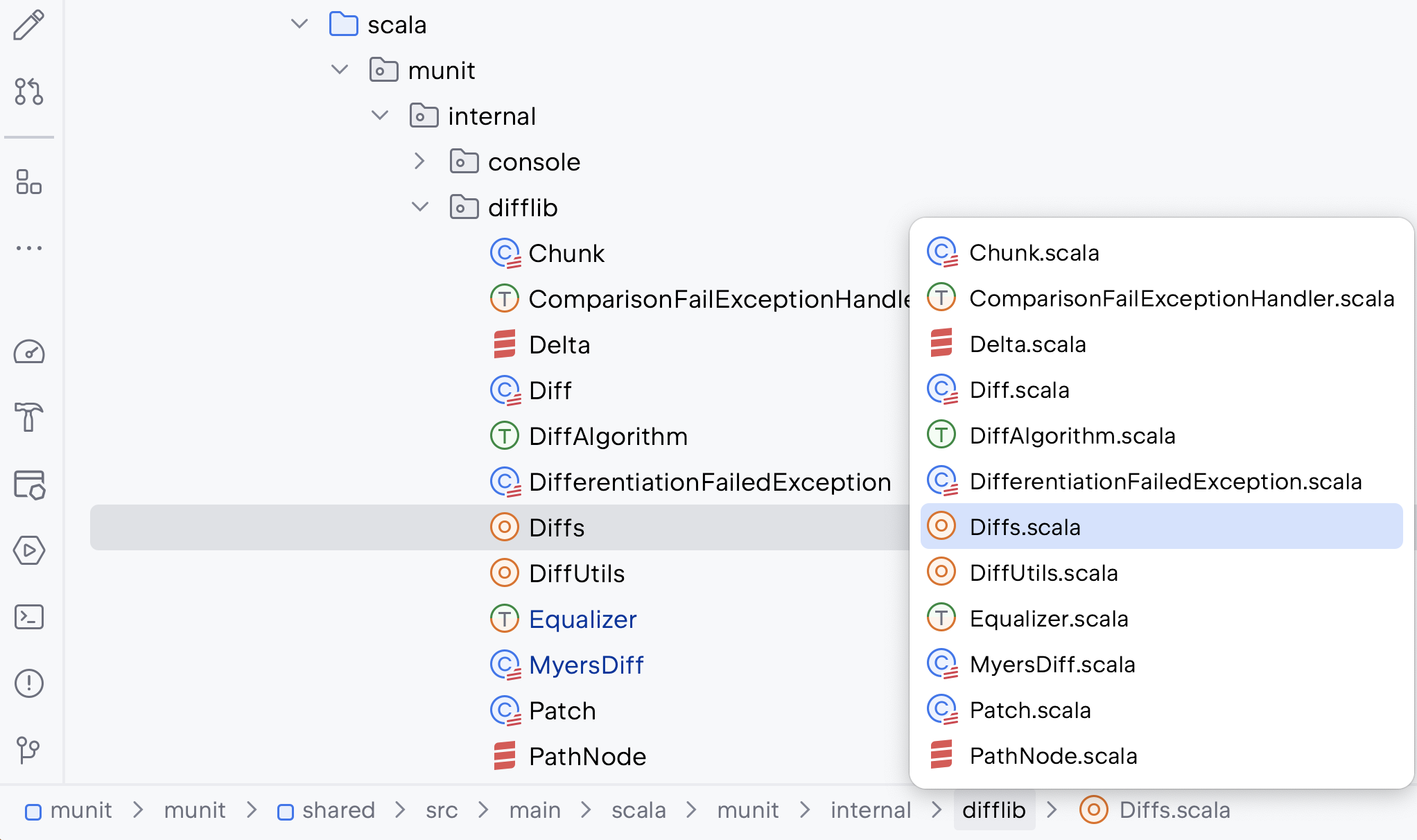Open the Problems tool window icon
Viewport: 1417px width, 840px height.
(28, 683)
